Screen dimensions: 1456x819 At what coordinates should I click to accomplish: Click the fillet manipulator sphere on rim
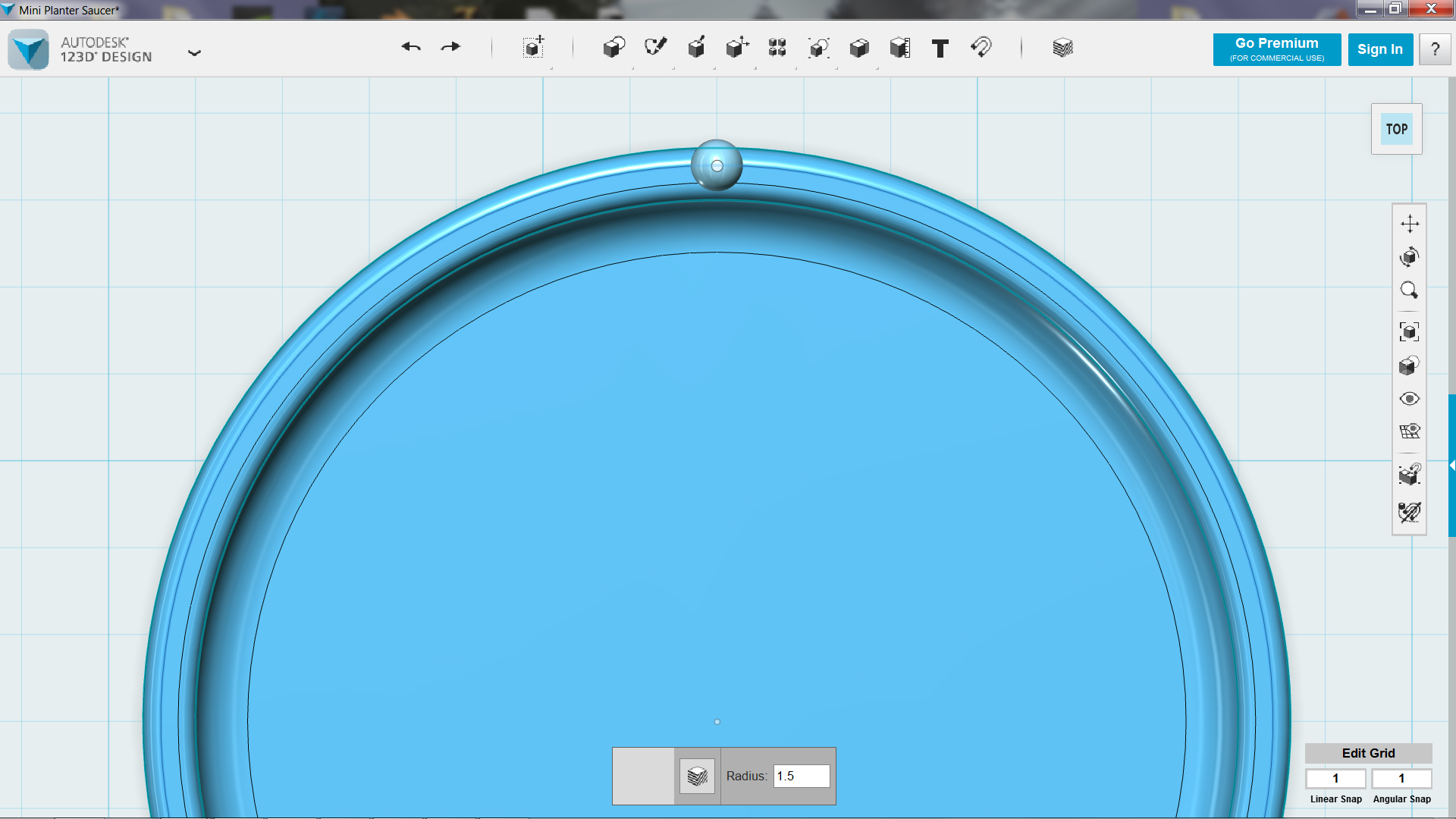tap(717, 165)
